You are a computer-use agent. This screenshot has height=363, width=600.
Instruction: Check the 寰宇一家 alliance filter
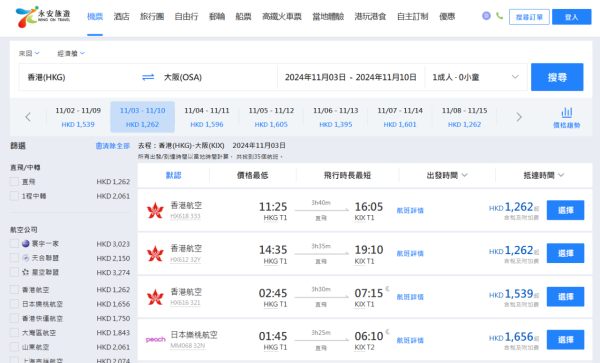pos(14,244)
